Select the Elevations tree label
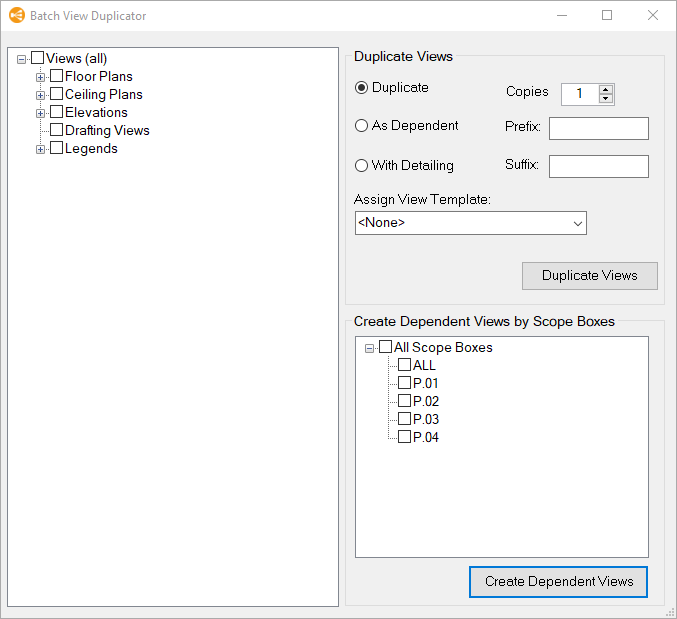Image resolution: width=677 pixels, height=619 pixels. (x=96, y=113)
